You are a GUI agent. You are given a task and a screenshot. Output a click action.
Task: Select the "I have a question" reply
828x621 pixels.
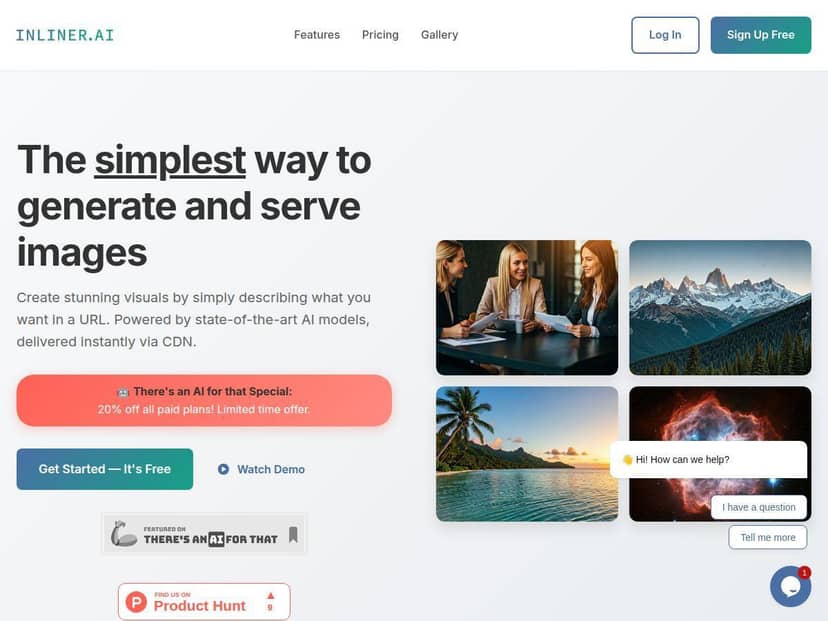(x=759, y=507)
